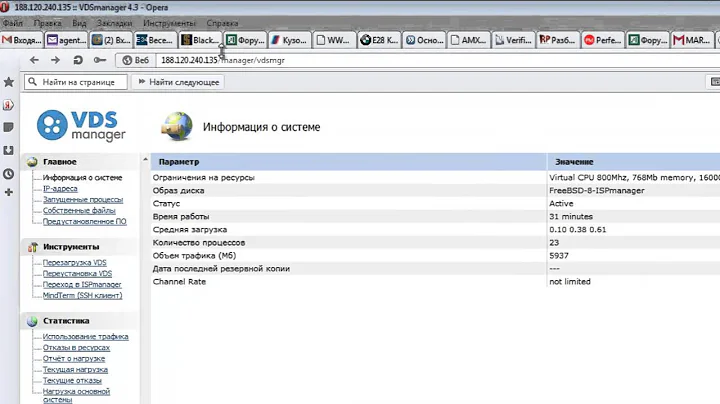Open the notes panel icon in sidebar
The image size is (720, 404).
pyautogui.click(x=8, y=127)
